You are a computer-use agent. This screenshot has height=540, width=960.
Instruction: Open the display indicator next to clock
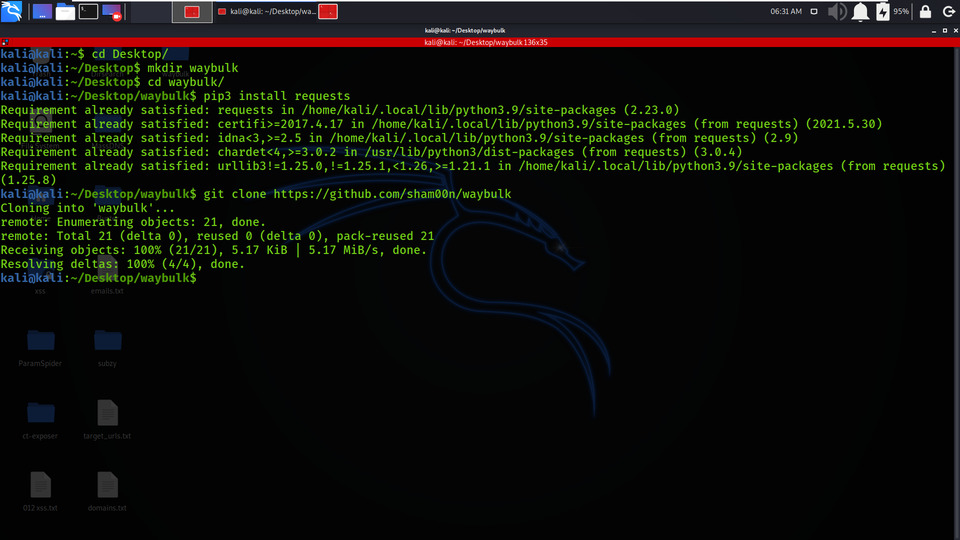pos(814,12)
